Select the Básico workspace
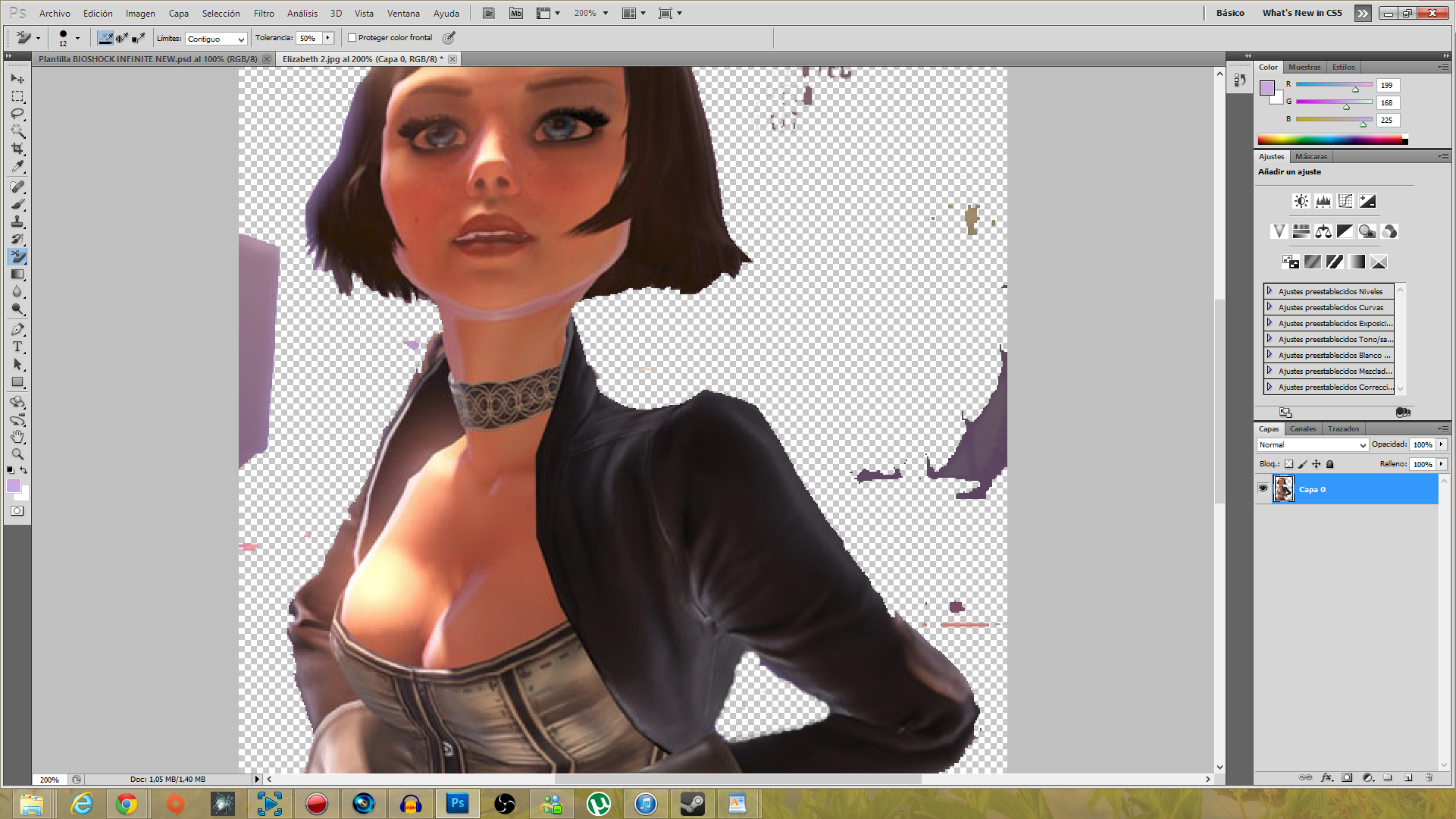 [1230, 13]
